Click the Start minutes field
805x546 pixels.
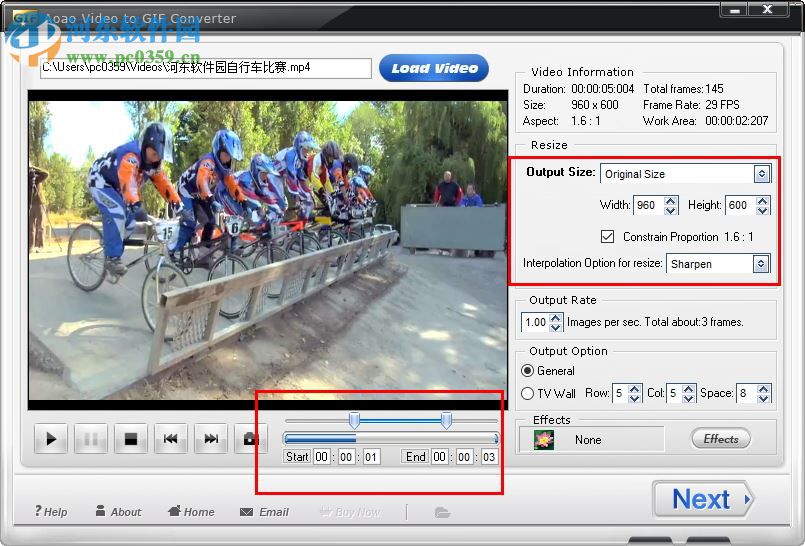pos(347,457)
